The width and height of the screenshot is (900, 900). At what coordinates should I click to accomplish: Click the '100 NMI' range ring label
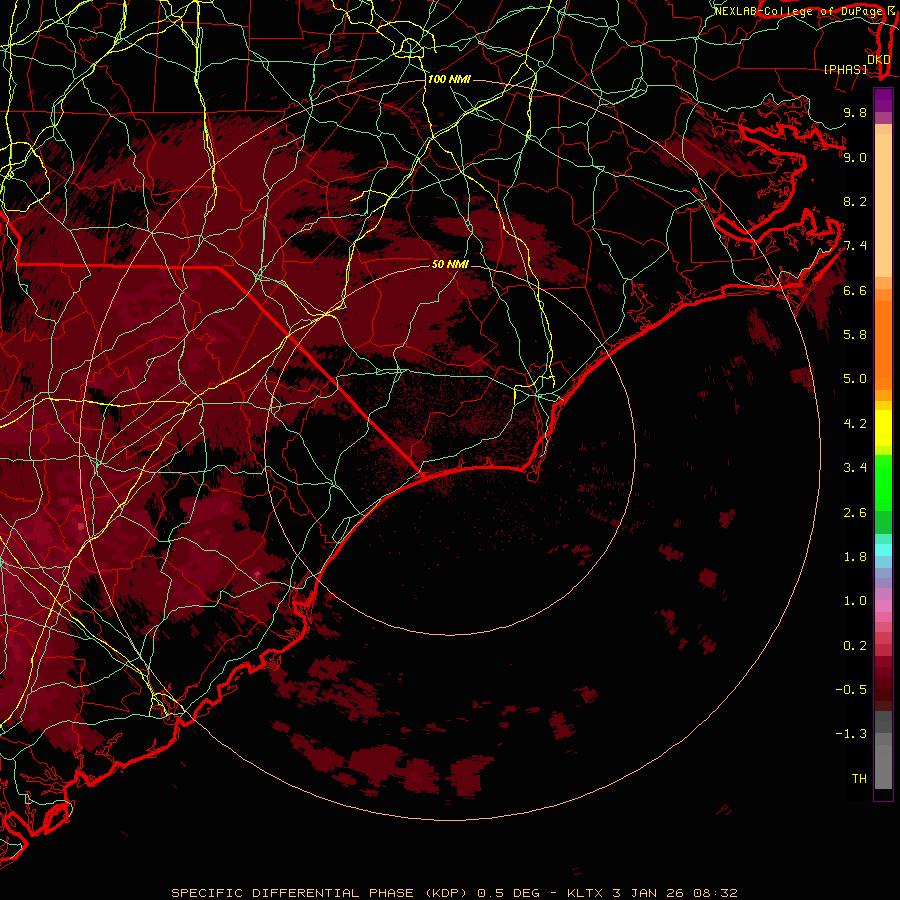[449, 79]
